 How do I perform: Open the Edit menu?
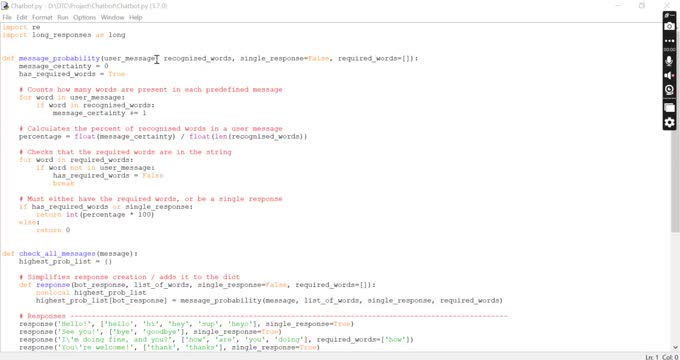(x=22, y=17)
